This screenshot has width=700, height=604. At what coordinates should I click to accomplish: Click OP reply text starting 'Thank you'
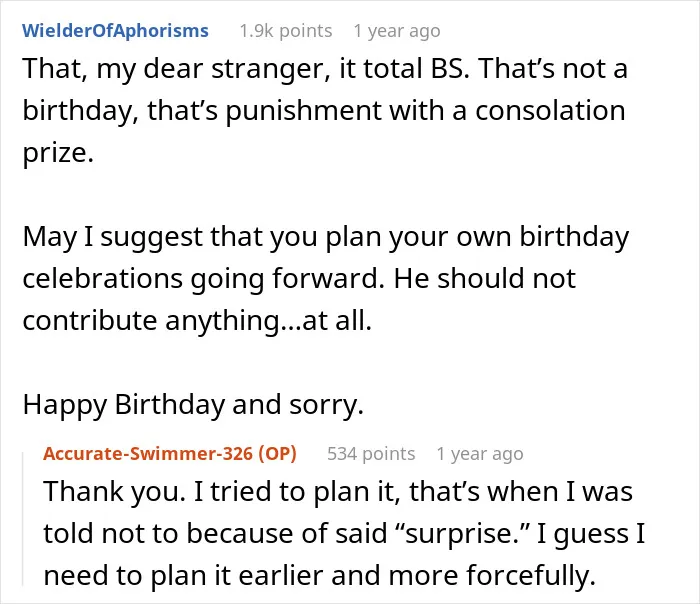344,533
